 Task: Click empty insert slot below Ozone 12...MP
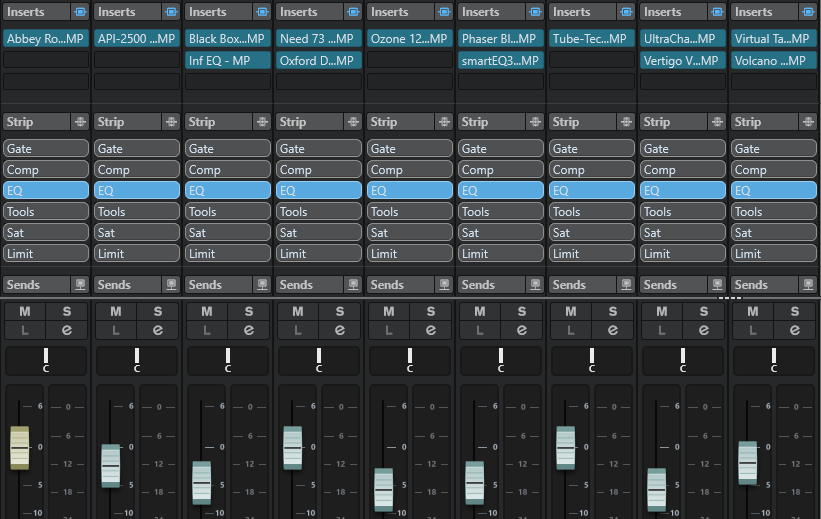[410, 60]
